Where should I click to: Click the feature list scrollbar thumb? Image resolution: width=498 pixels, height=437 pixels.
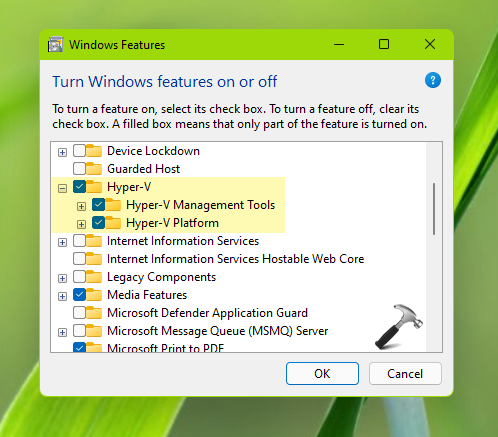click(x=434, y=209)
